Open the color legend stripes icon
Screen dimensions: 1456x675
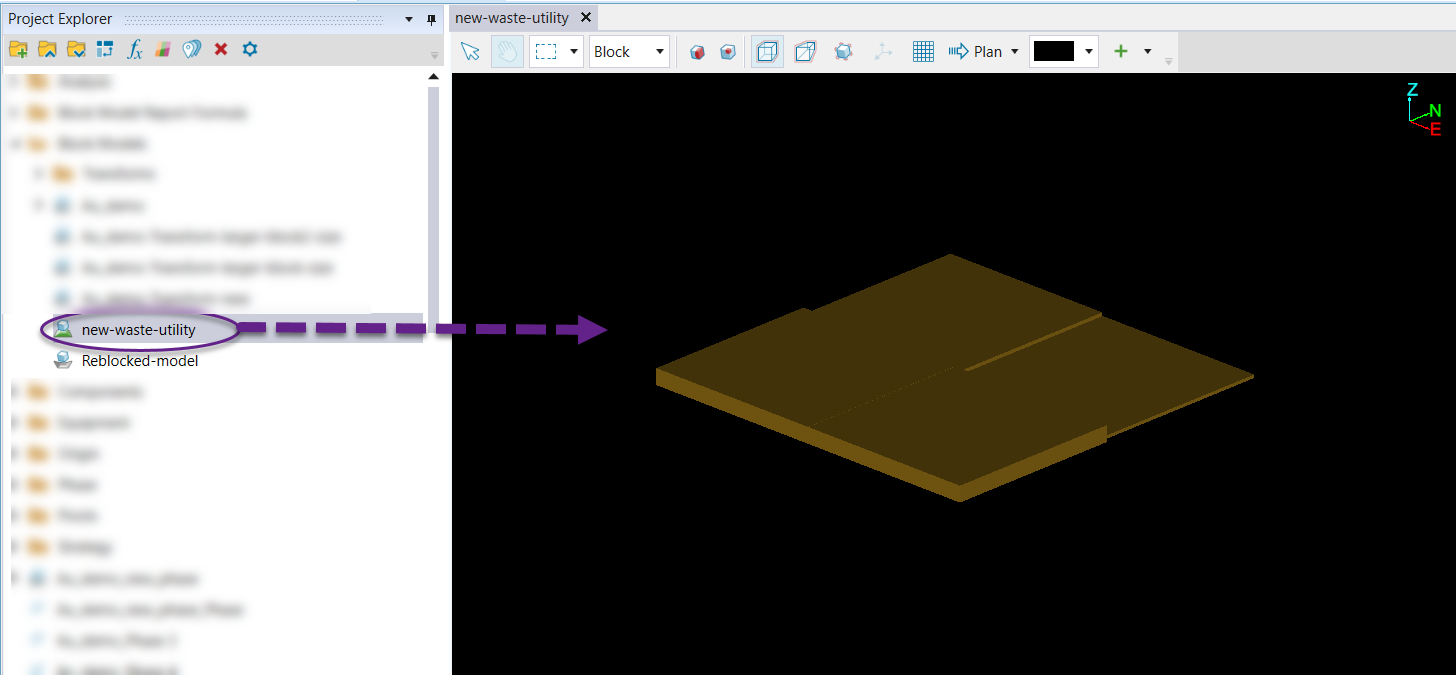tap(163, 49)
